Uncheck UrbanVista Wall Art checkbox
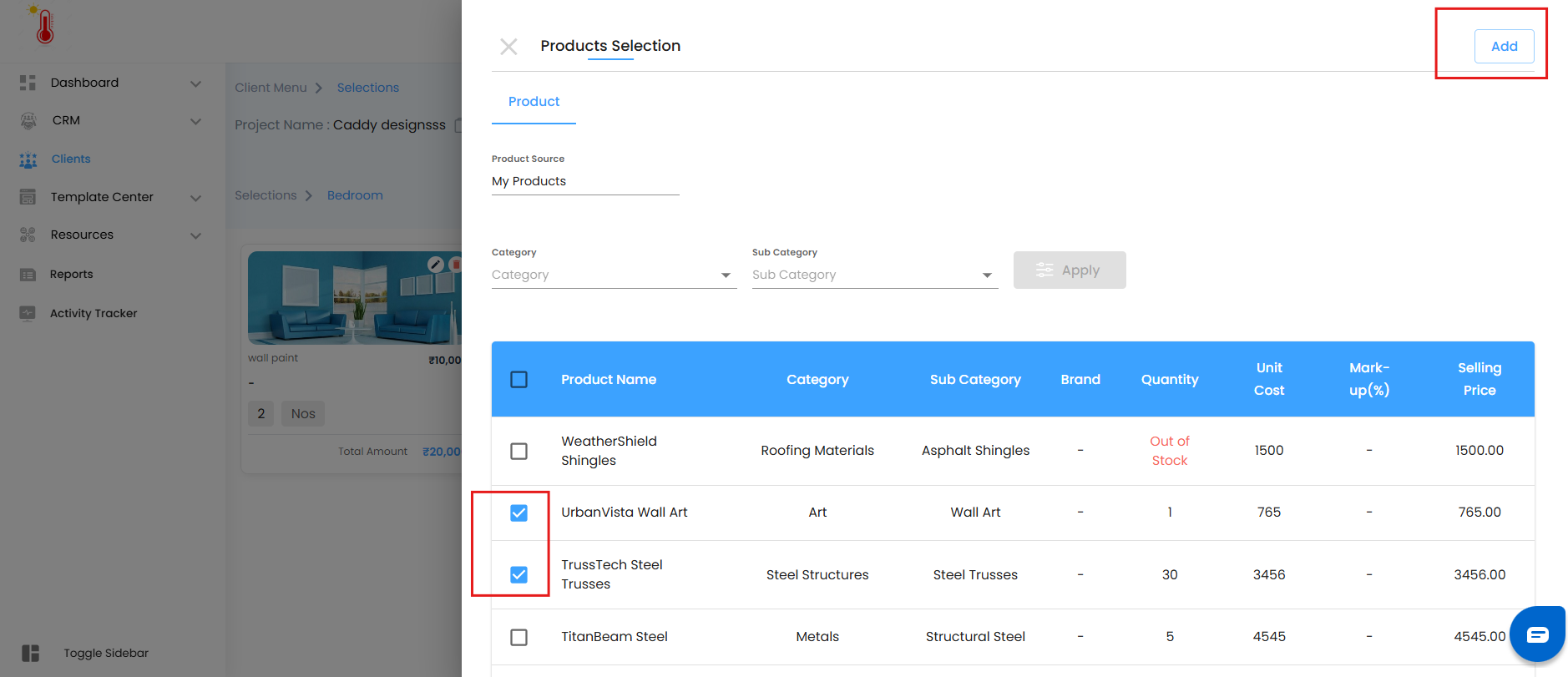The image size is (1568, 677). click(x=518, y=513)
